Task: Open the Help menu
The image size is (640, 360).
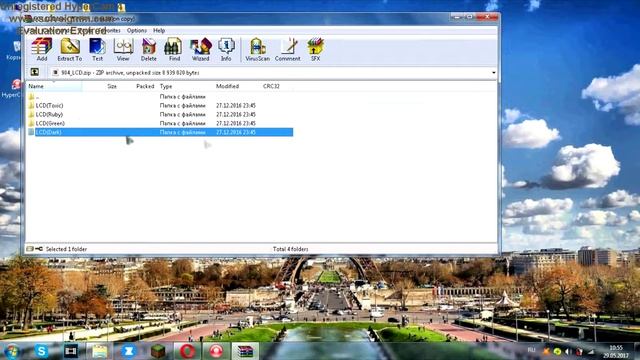Action: pos(159,30)
